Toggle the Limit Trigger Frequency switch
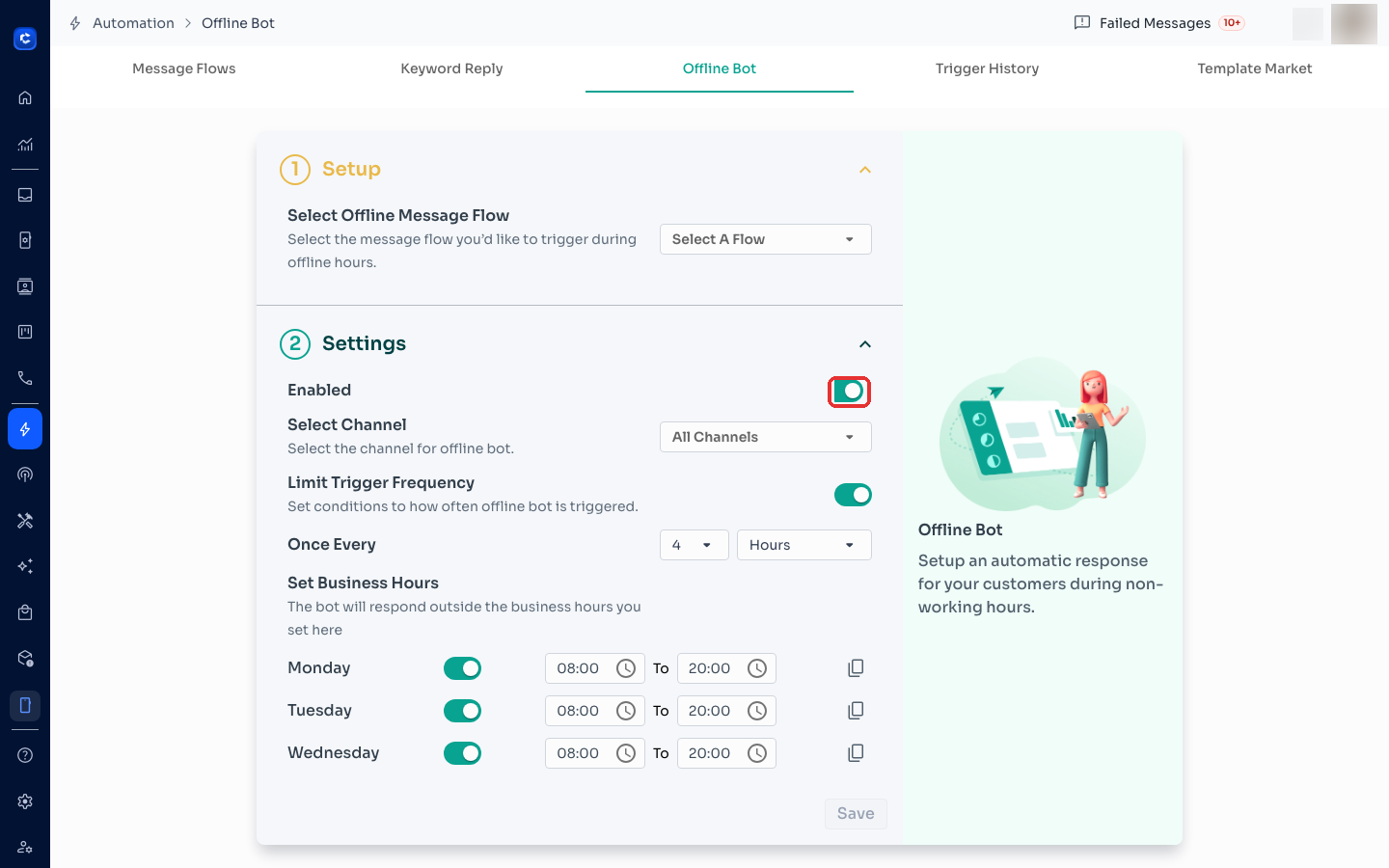 (x=853, y=495)
